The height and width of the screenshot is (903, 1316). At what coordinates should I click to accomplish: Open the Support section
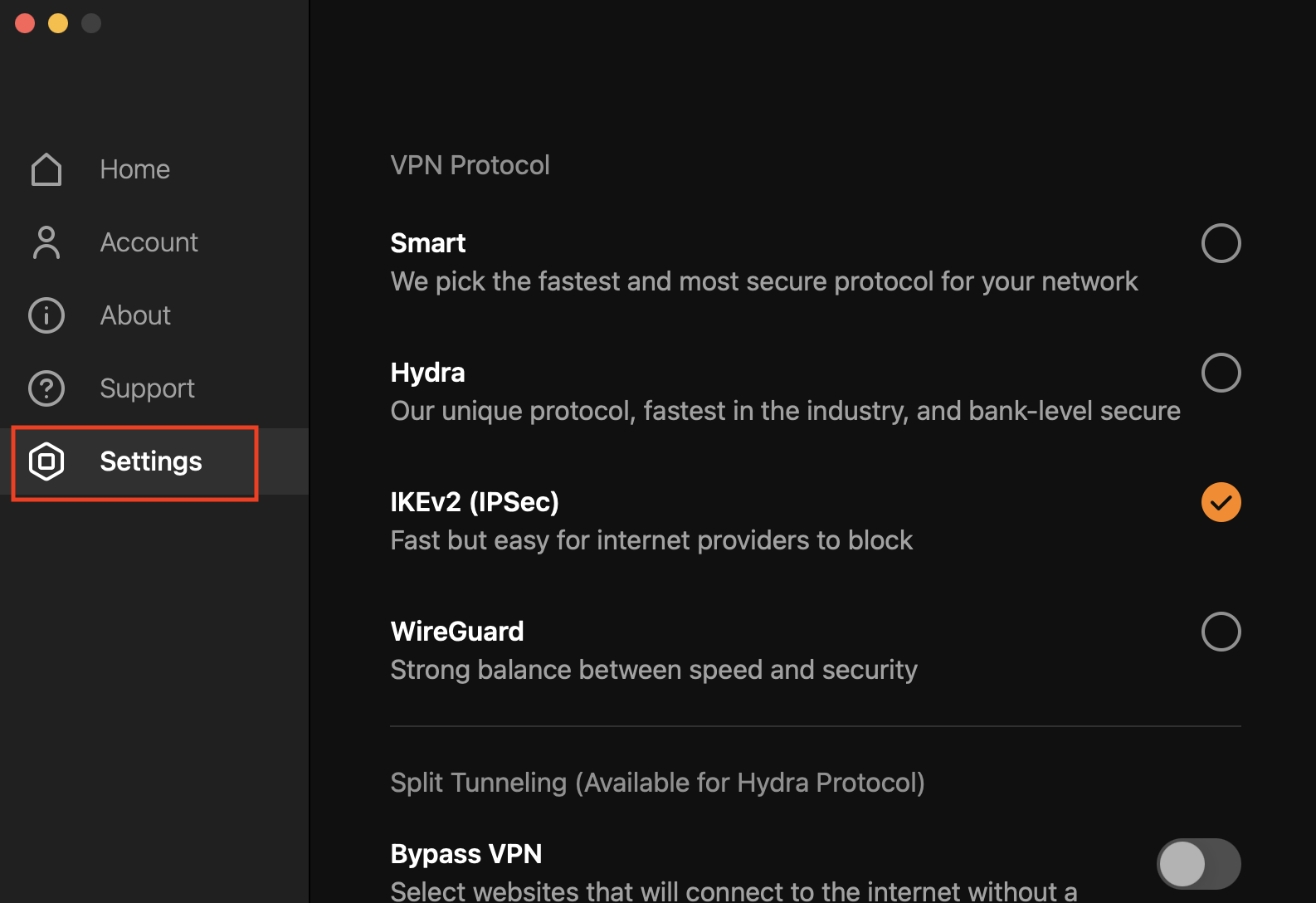coord(154,388)
